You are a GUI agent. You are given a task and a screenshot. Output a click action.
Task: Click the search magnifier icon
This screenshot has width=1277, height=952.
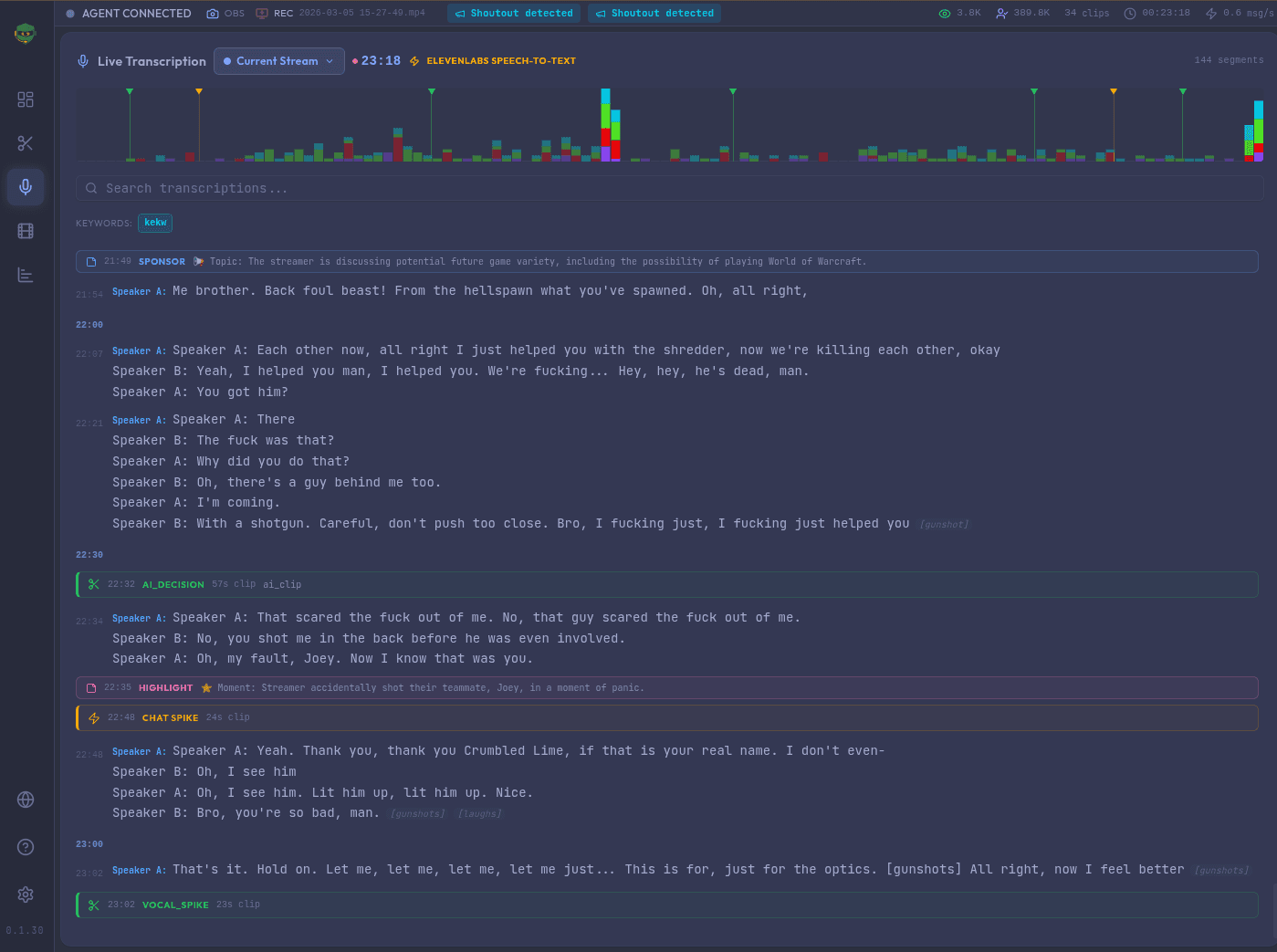[x=91, y=188]
